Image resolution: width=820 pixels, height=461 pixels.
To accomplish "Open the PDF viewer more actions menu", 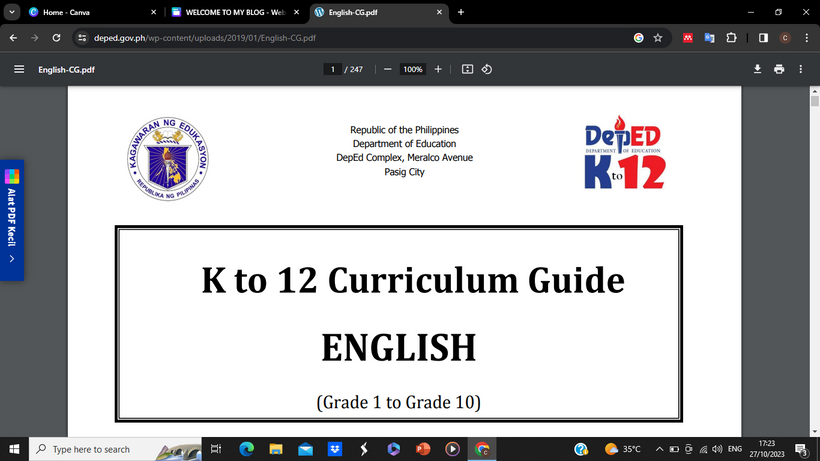I will tap(801, 70).
